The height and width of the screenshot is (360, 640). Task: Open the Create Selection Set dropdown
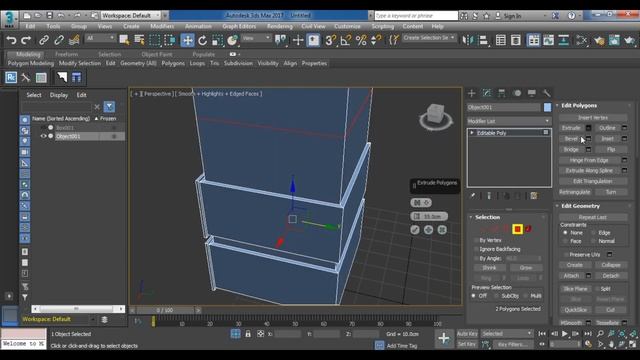coord(429,38)
